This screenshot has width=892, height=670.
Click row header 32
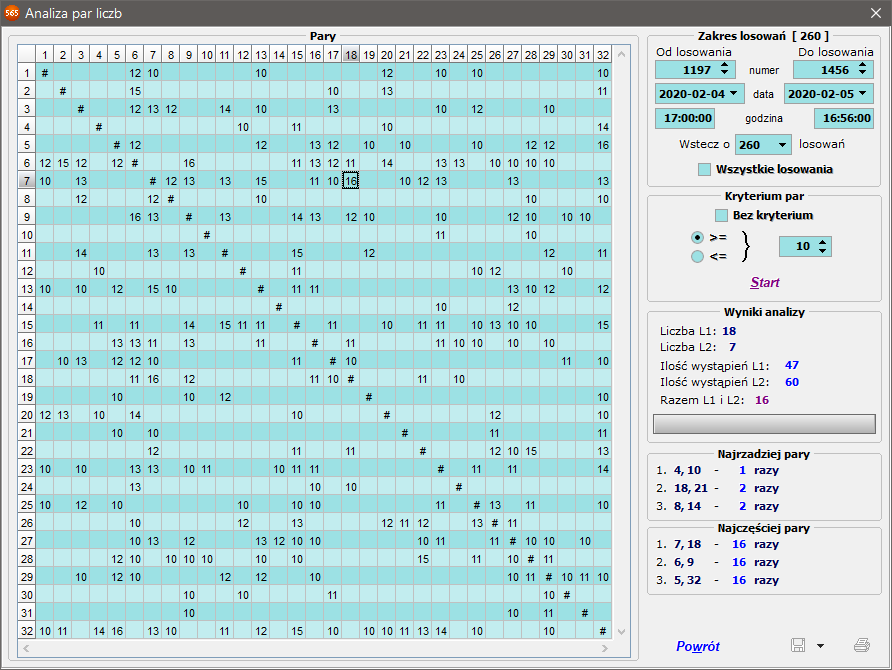point(27,631)
